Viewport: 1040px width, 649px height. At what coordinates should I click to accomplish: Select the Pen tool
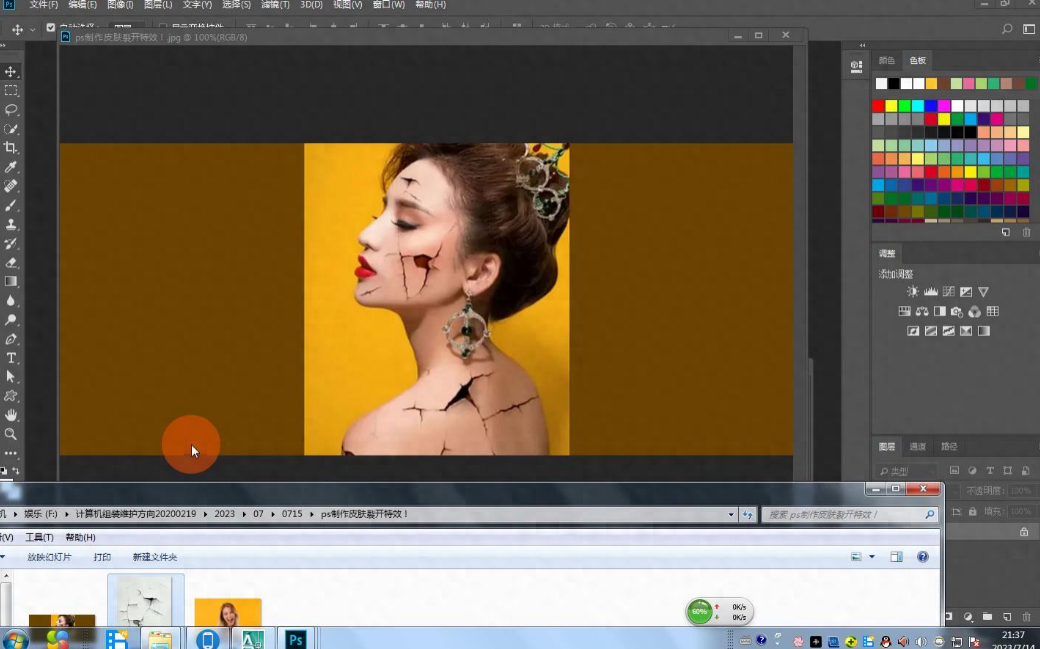pos(11,339)
